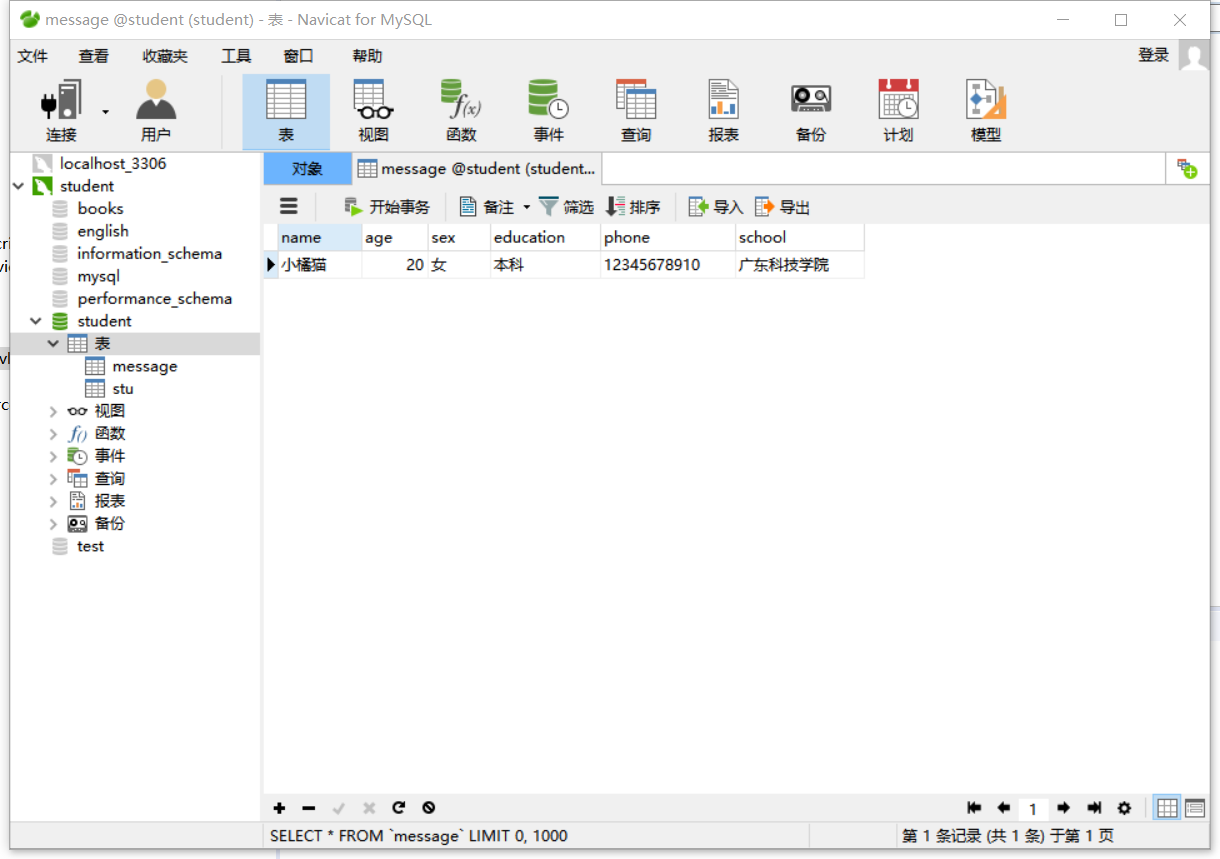Expand the 查询 queries node

(53, 478)
